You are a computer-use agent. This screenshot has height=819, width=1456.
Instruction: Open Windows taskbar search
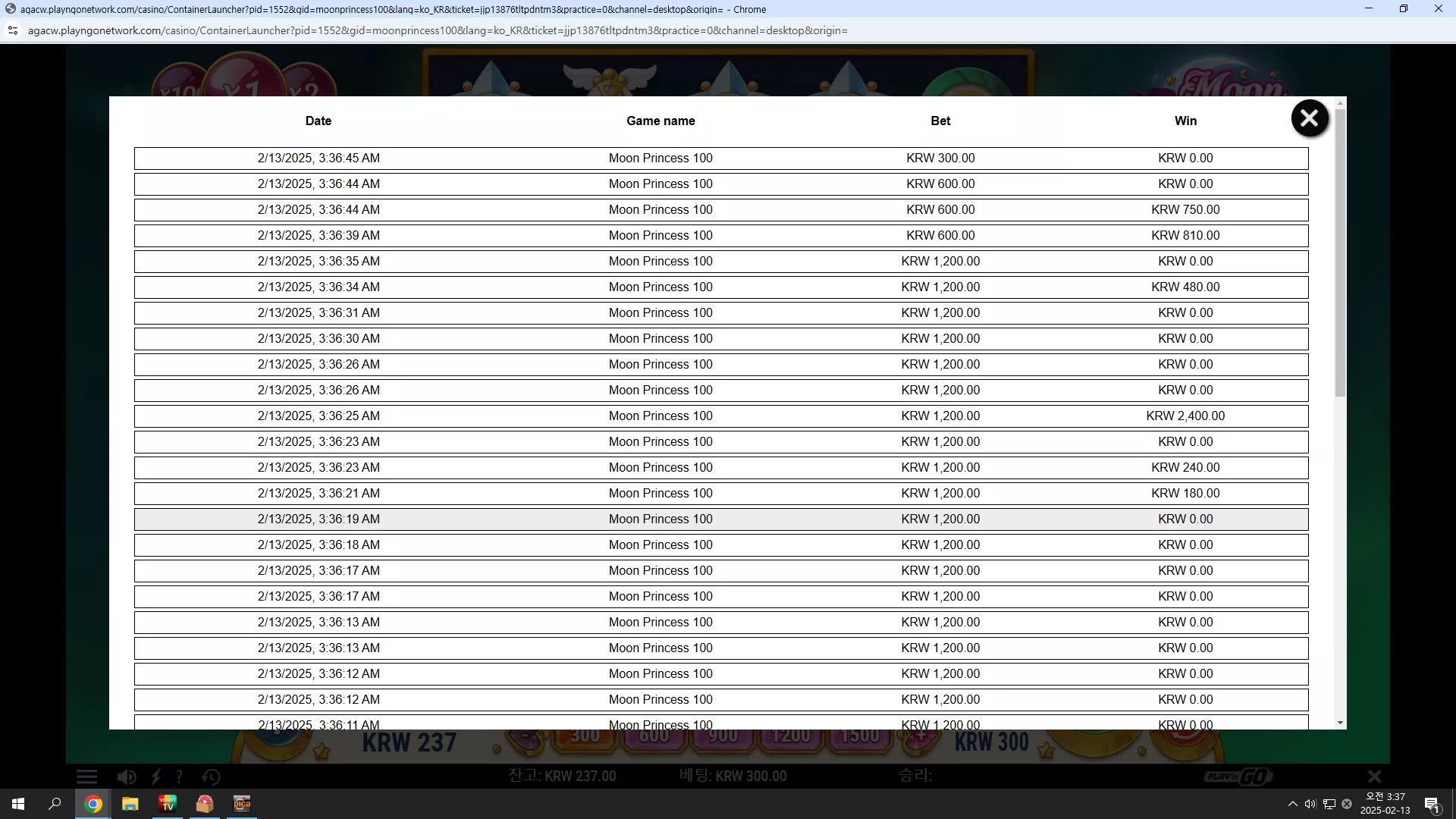click(55, 804)
